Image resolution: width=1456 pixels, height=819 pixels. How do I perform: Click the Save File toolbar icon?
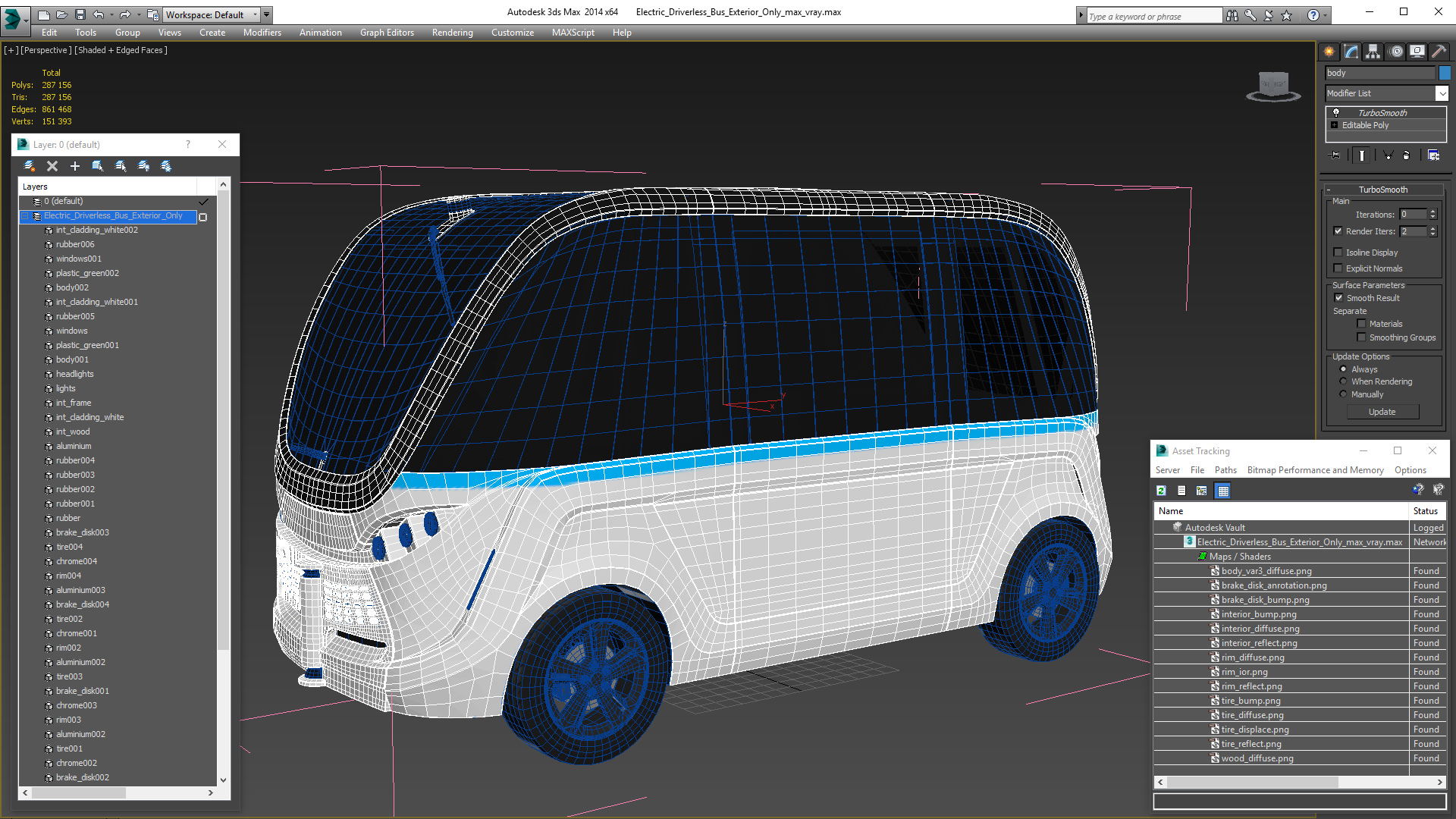coord(80,14)
